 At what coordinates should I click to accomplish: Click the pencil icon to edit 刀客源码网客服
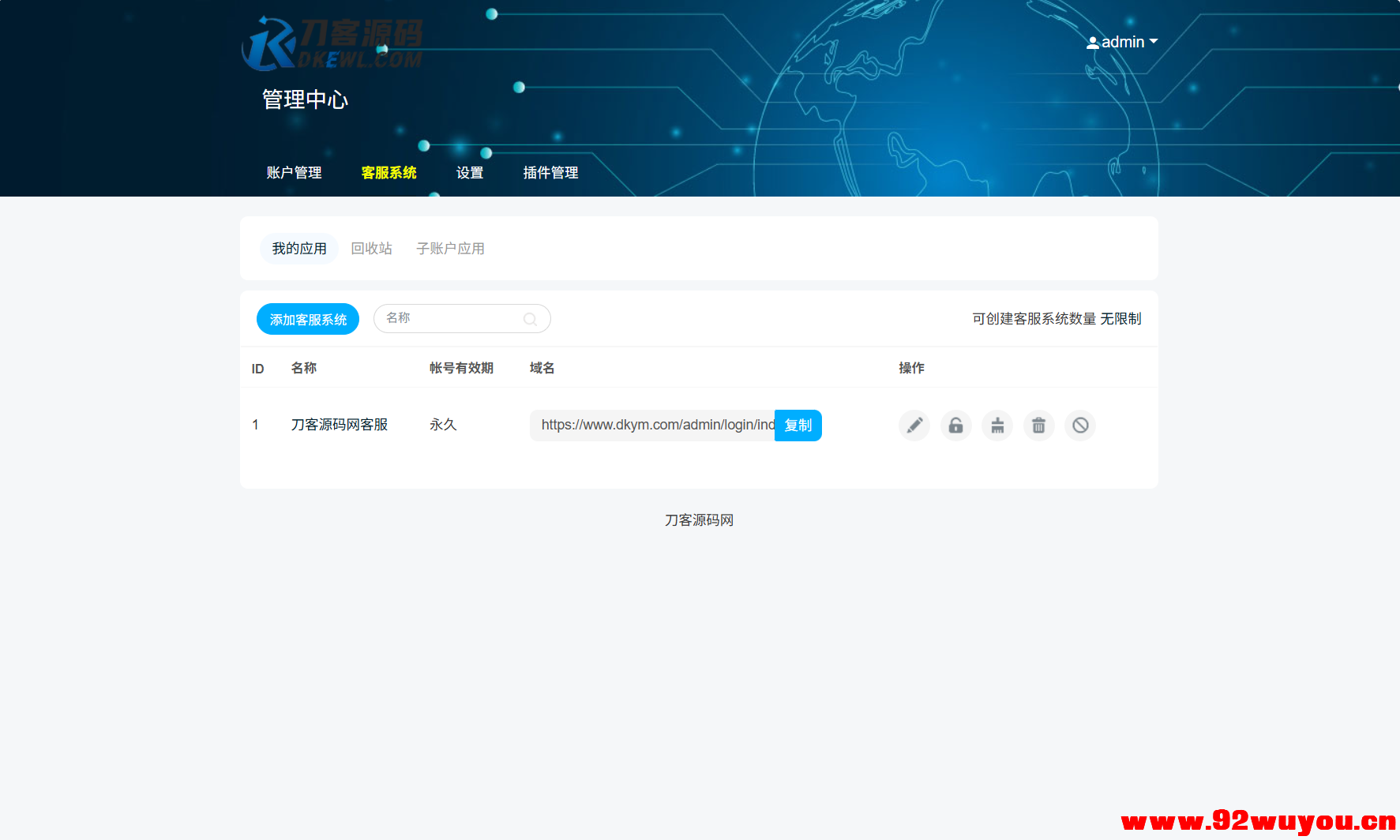point(914,426)
